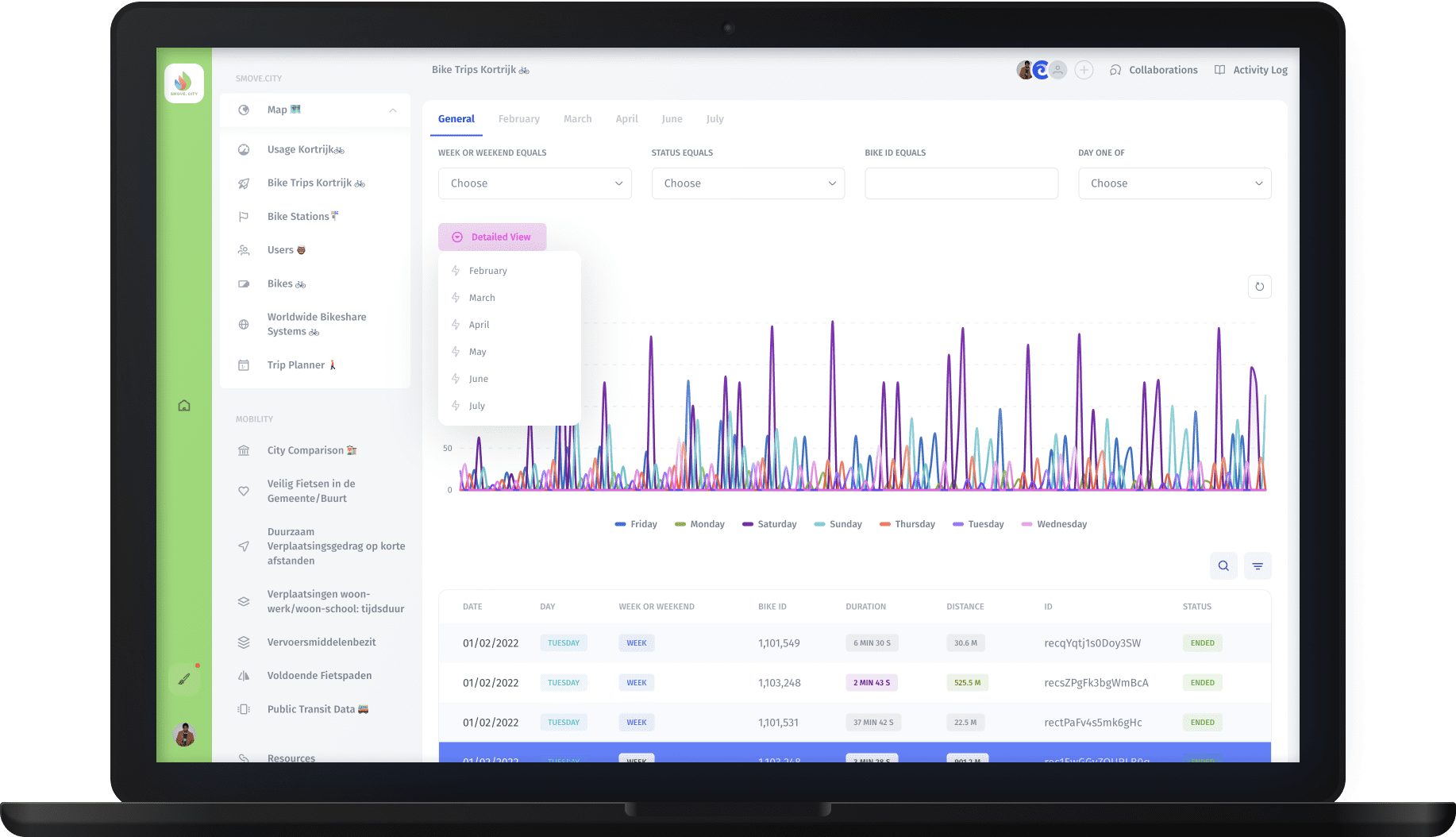Screen dimensions: 1456x837
Task: Click the Detailed View button
Action: pos(492,237)
